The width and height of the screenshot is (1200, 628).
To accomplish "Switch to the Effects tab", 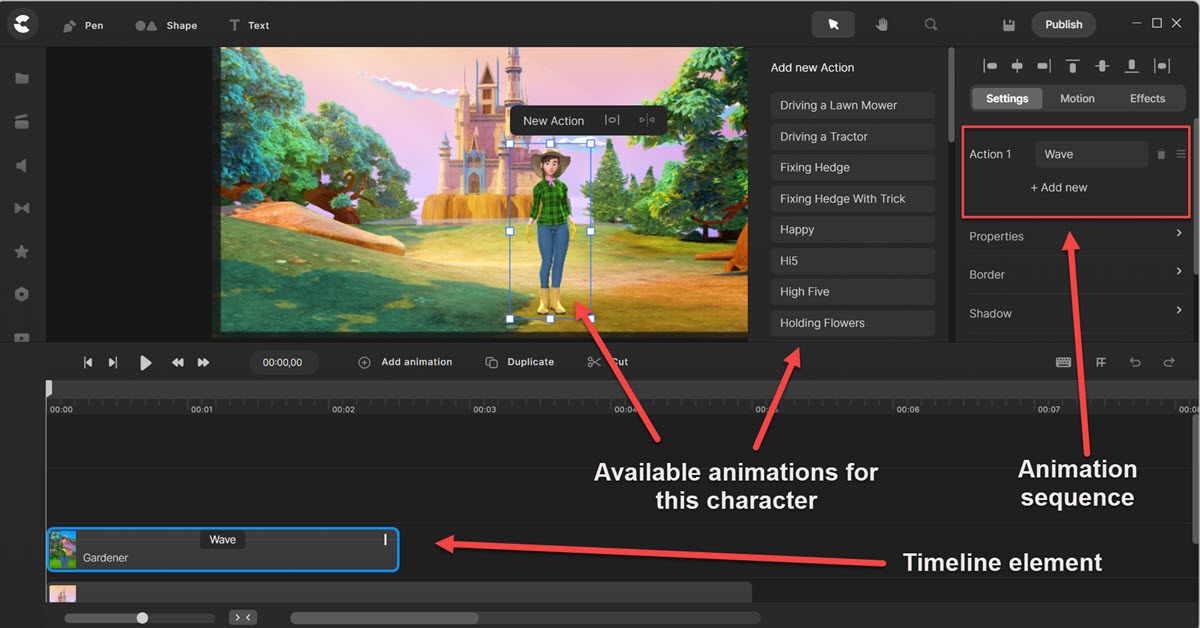I will tap(1147, 98).
